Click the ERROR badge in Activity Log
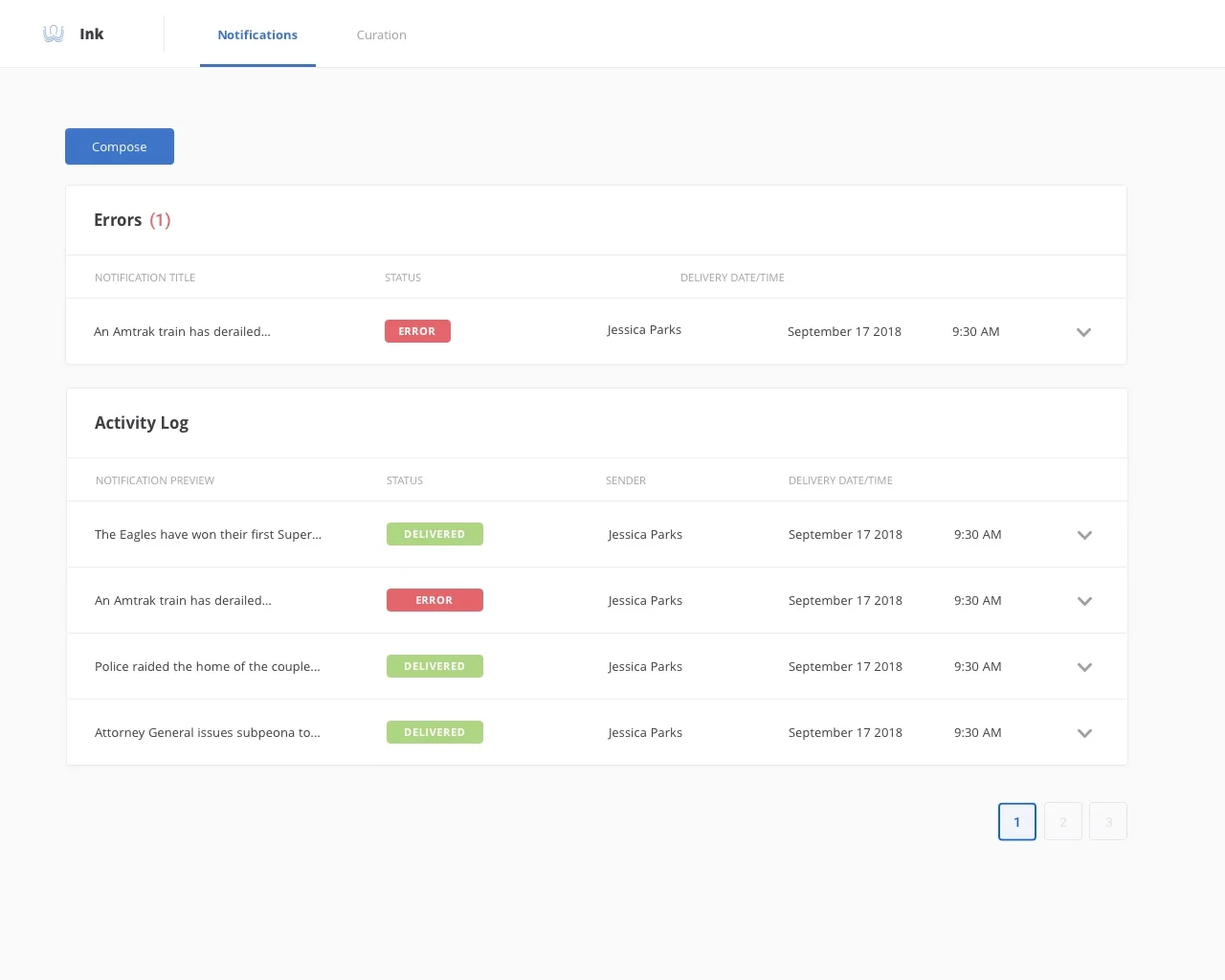 (434, 600)
